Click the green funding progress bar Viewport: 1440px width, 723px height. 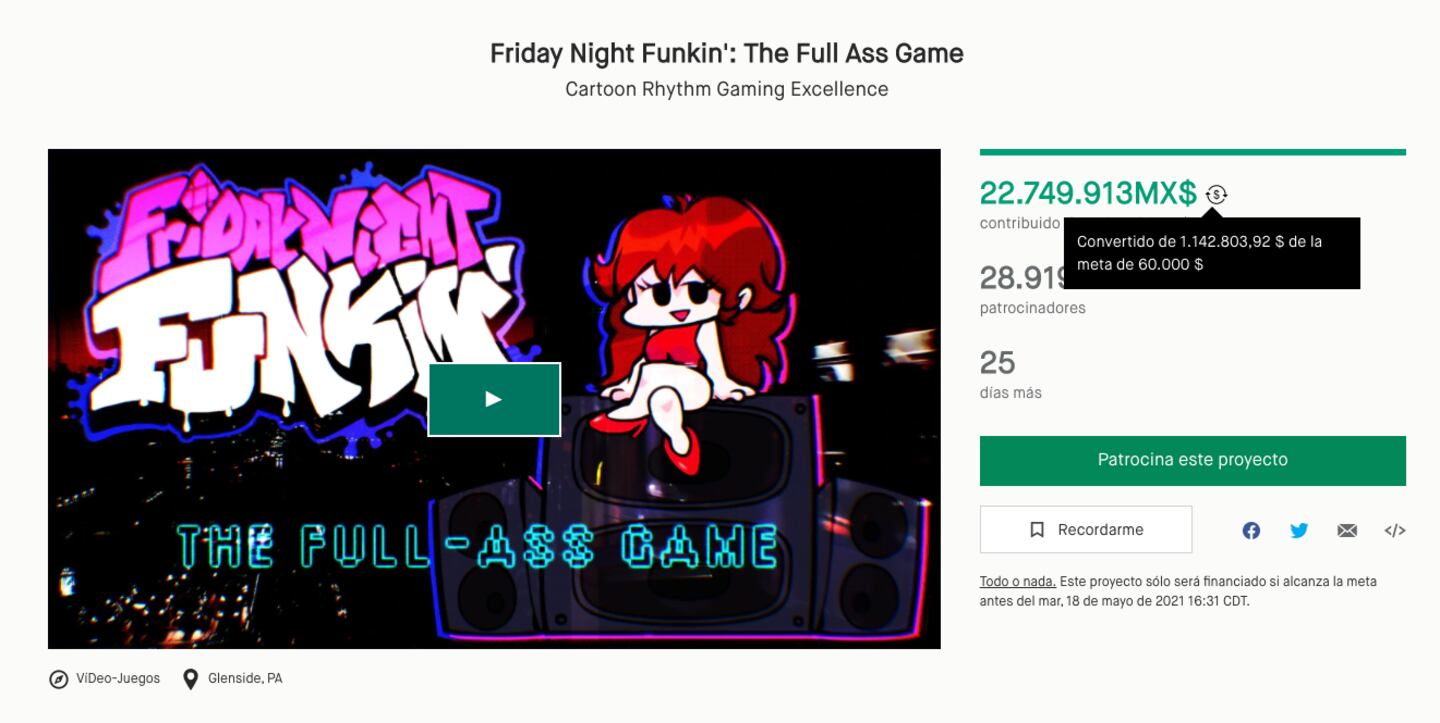coord(1192,152)
